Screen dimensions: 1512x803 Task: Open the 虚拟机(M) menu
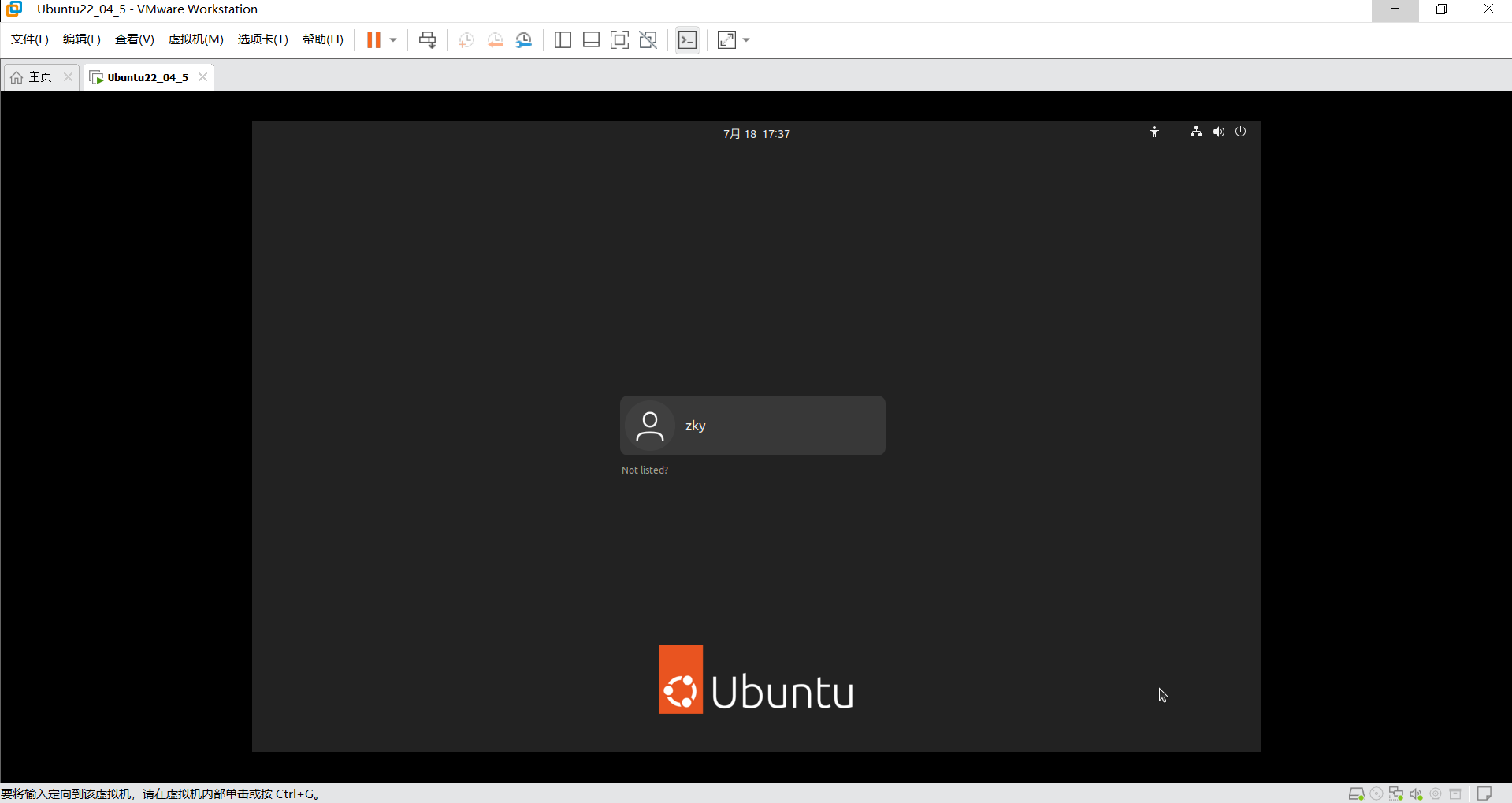[x=195, y=39]
